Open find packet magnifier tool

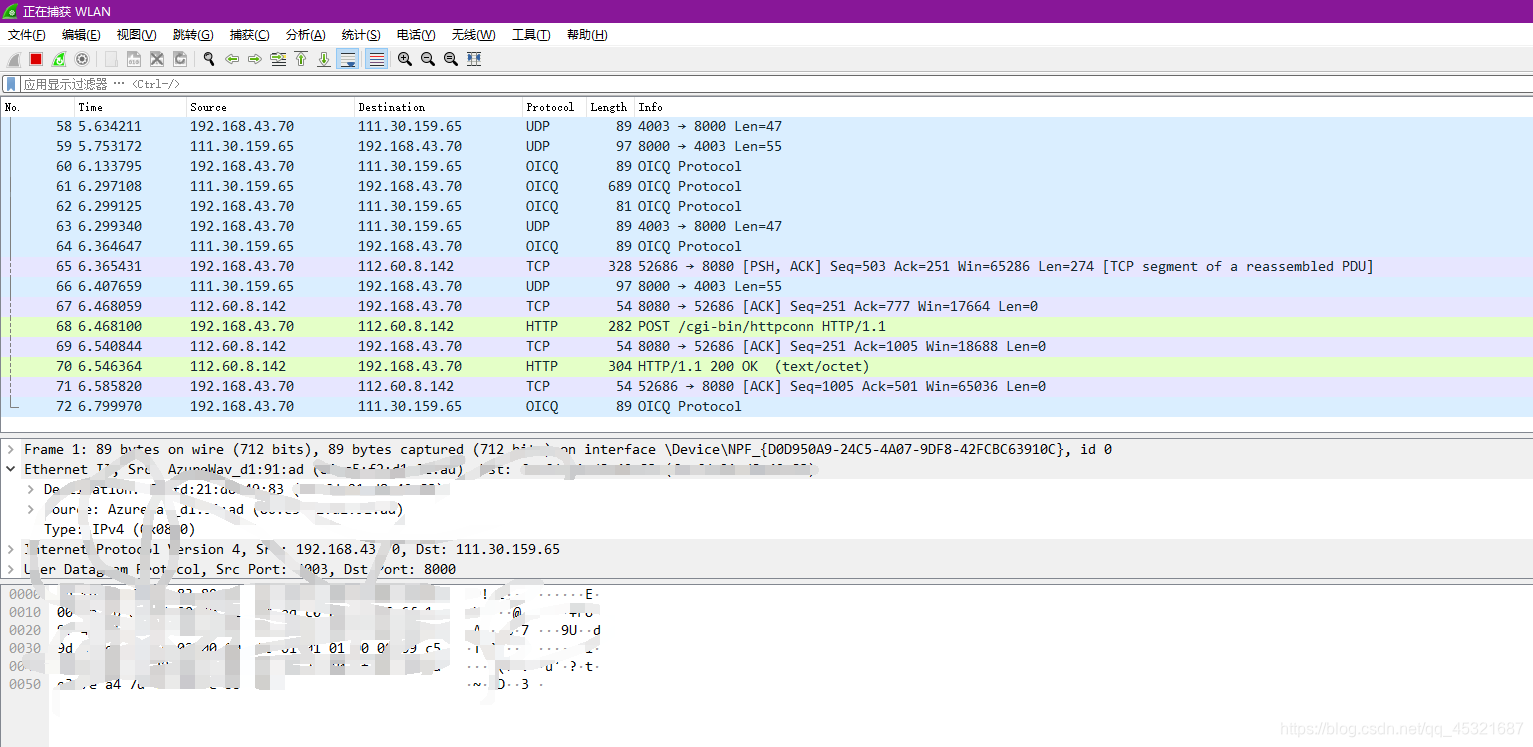tap(209, 59)
